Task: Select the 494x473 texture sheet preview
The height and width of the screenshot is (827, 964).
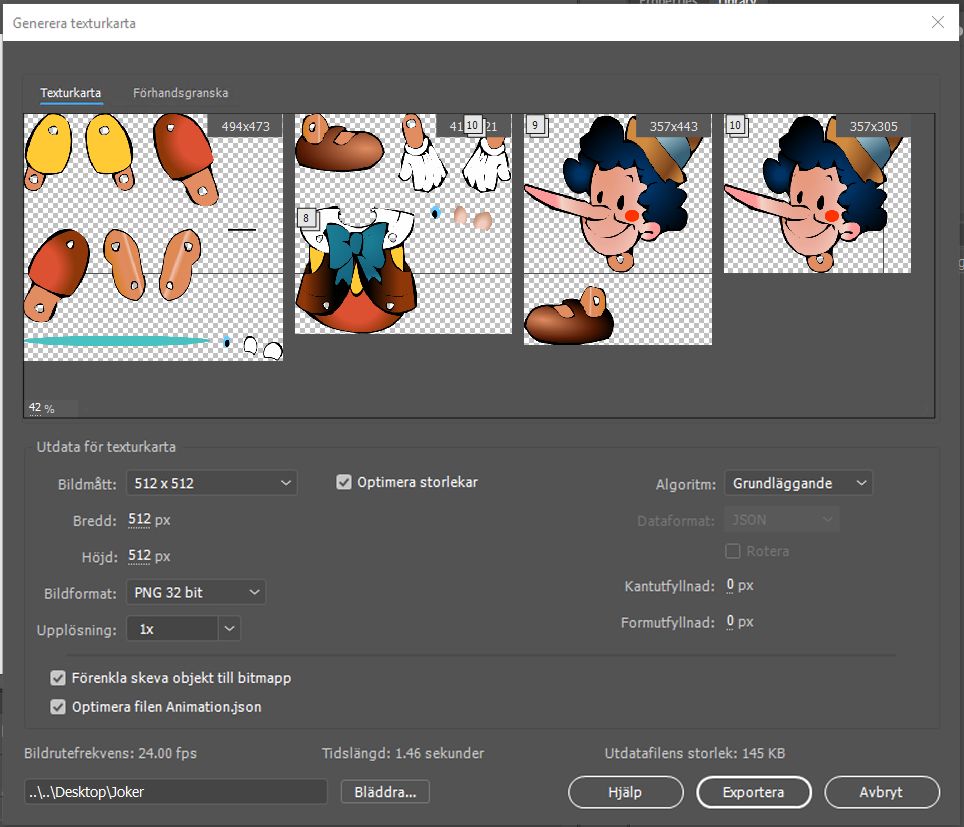Action: 153,236
